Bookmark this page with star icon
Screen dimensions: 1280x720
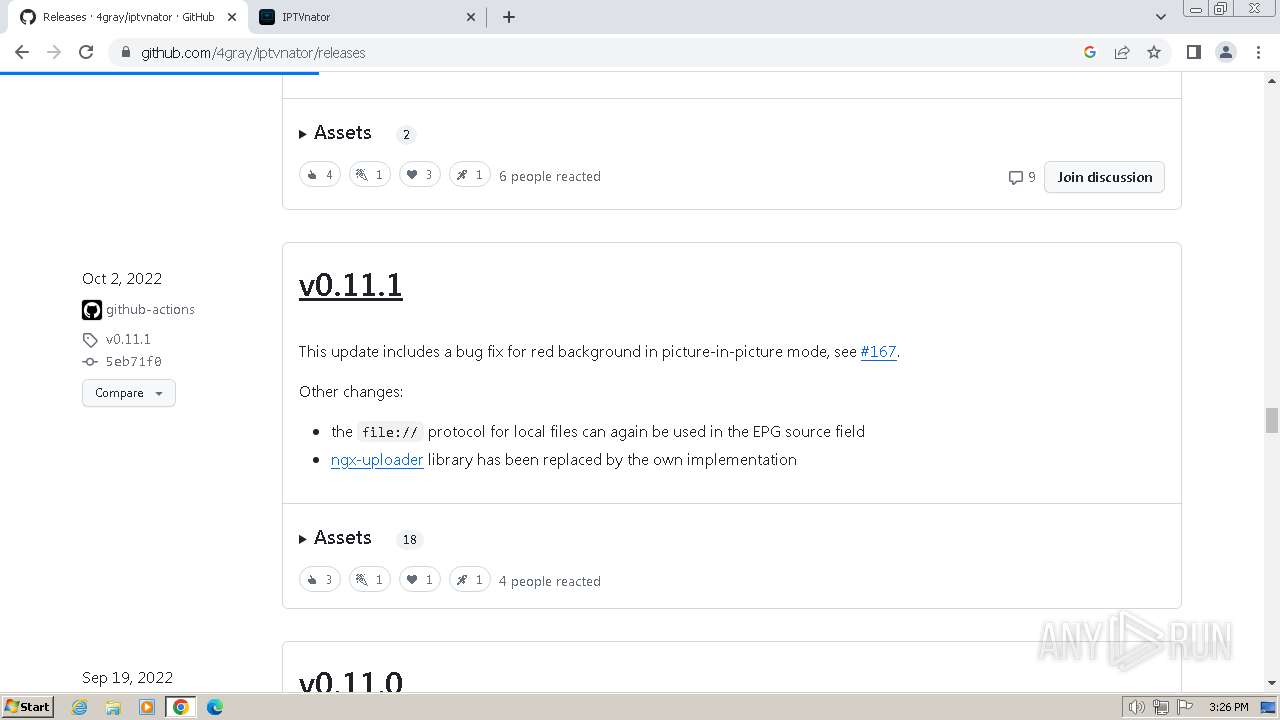1154,52
